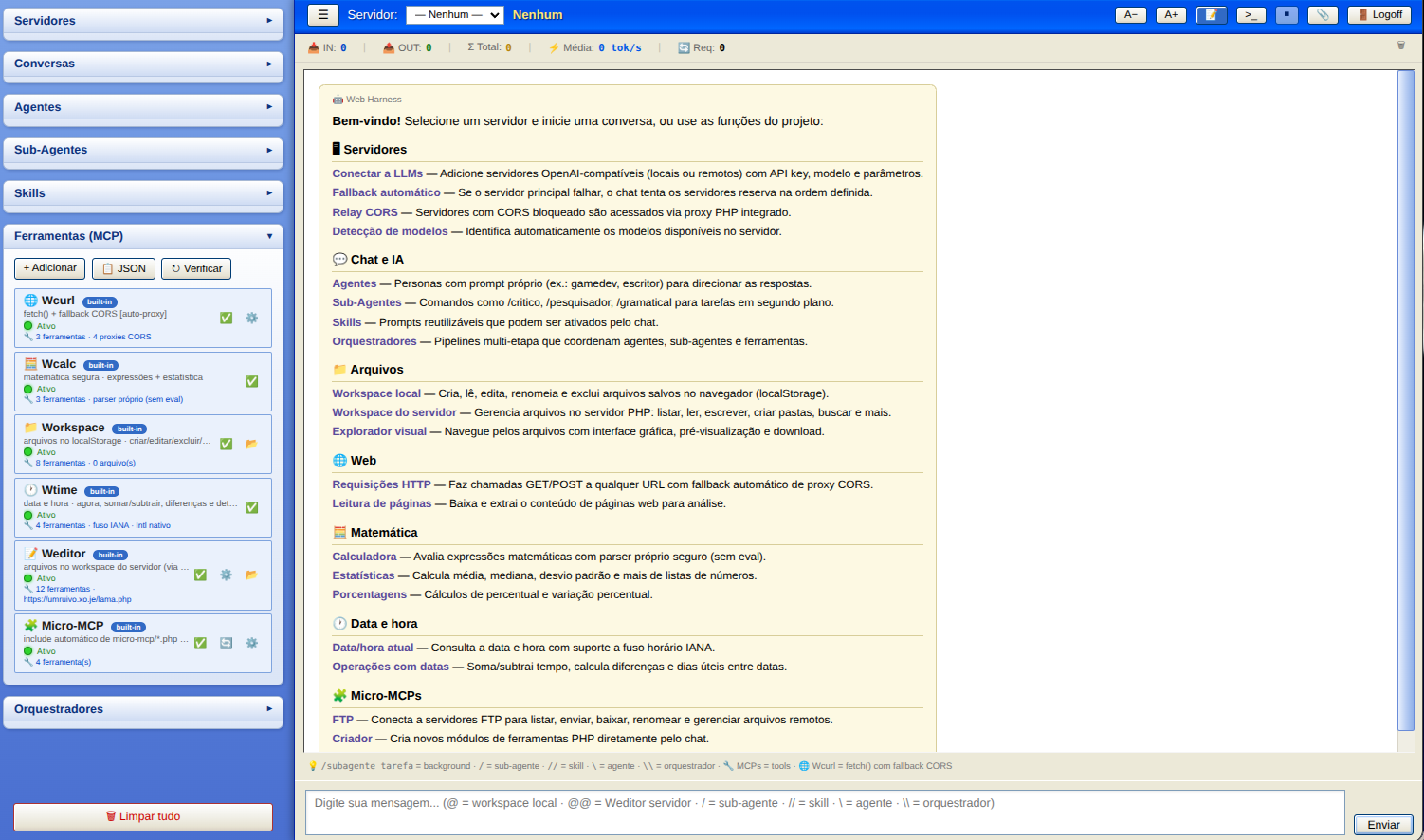
Task: Click 'Explorador visual' entry
Action: 379,431
